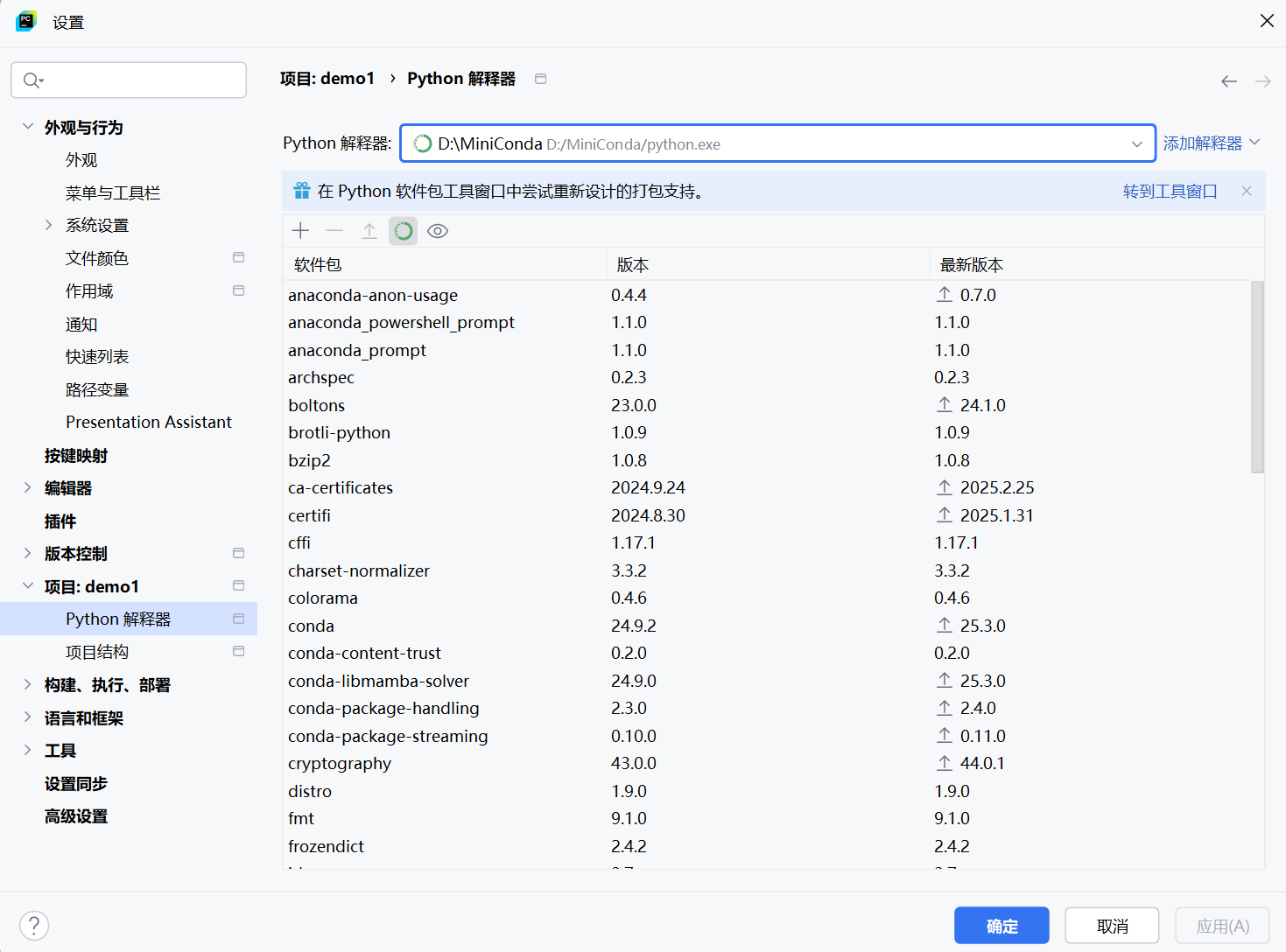Click the search magnifier icon in settings
This screenshot has width=1286, height=952.
32,80
